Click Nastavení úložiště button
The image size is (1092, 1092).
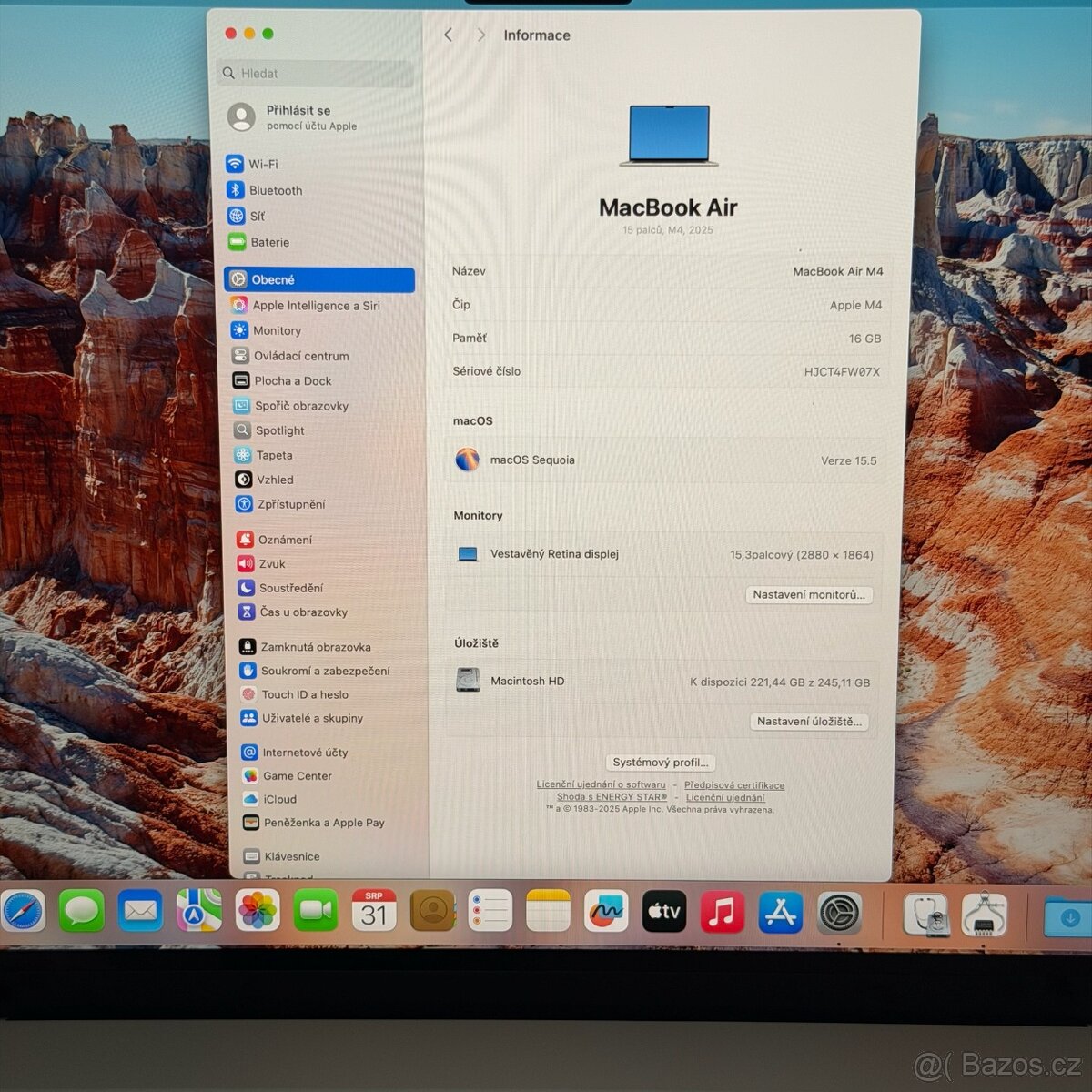809,722
